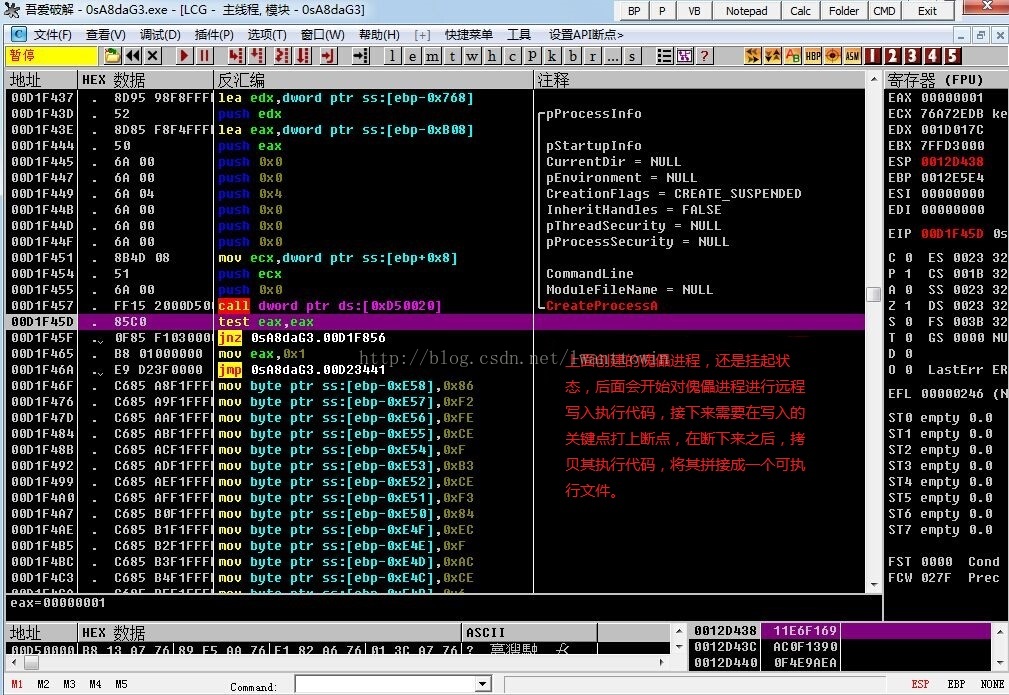The image size is (1009, 695).
Task: Open the 设置API断点> menu
Action: (x=586, y=34)
